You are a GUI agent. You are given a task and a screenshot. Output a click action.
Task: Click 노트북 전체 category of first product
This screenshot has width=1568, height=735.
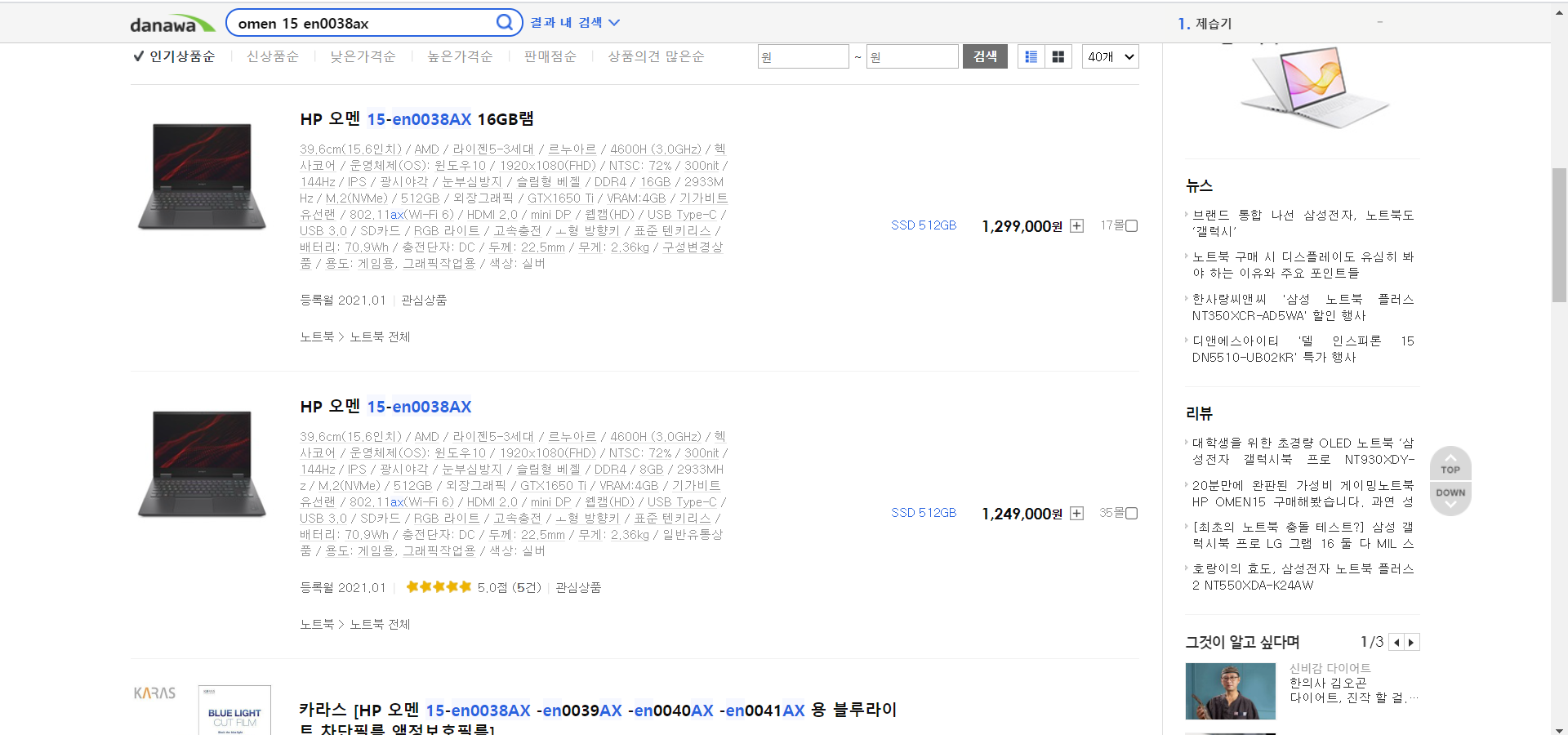pyautogui.click(x=380, y=337)
